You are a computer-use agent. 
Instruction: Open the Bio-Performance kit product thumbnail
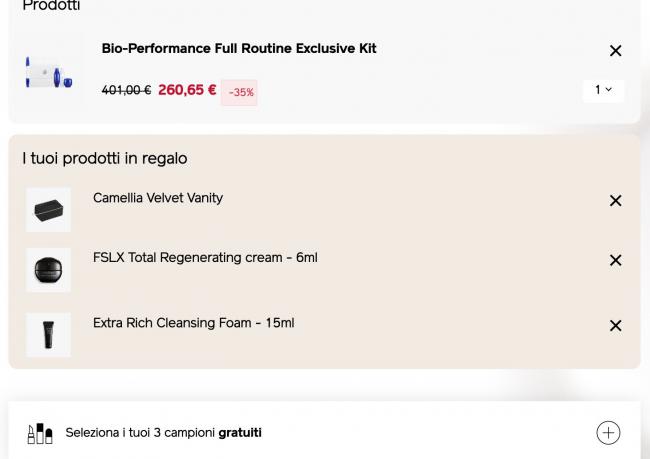49,72
